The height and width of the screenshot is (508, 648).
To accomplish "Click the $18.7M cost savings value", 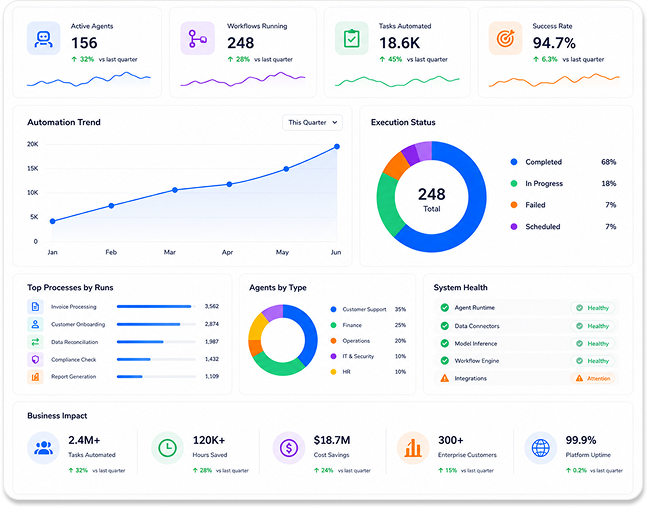I will tap(332, 440).
